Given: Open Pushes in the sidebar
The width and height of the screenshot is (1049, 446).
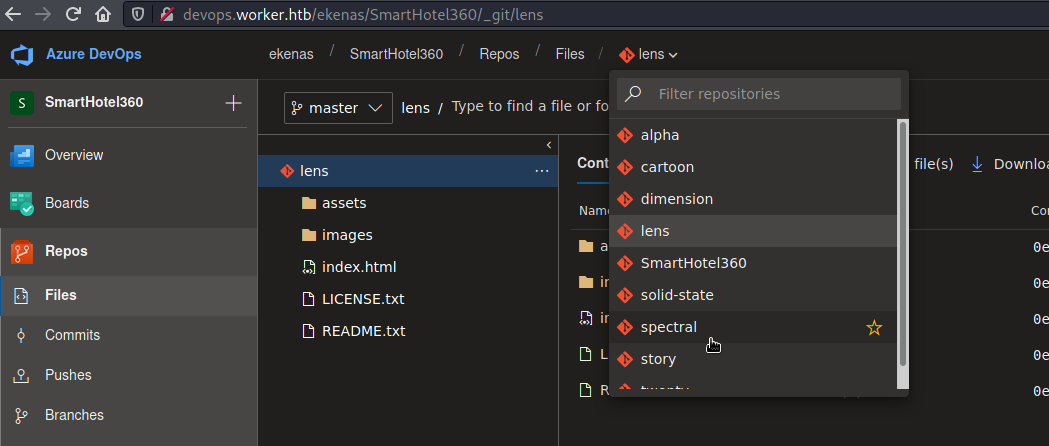Looking at the screenshot, I should [x=68, y=375].
